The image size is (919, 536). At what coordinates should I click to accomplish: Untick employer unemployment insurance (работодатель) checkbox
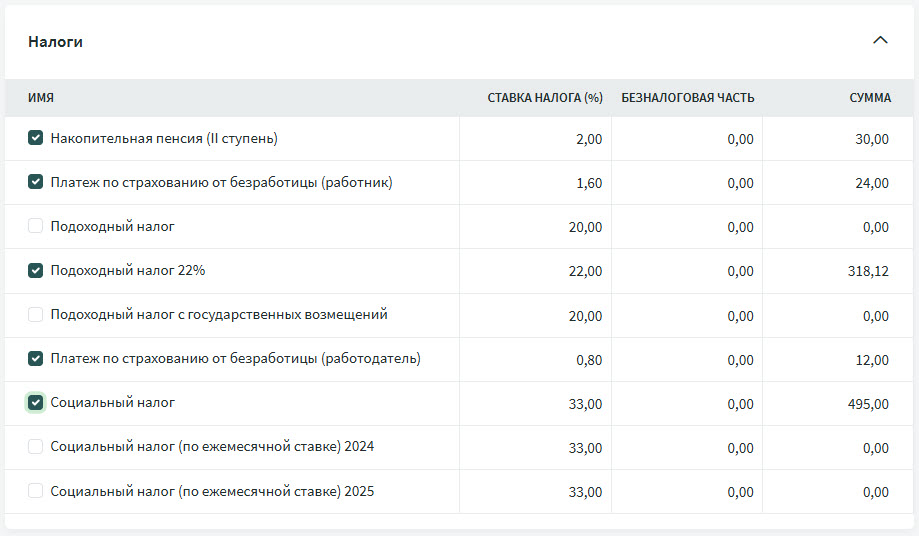tap(36, 358)
